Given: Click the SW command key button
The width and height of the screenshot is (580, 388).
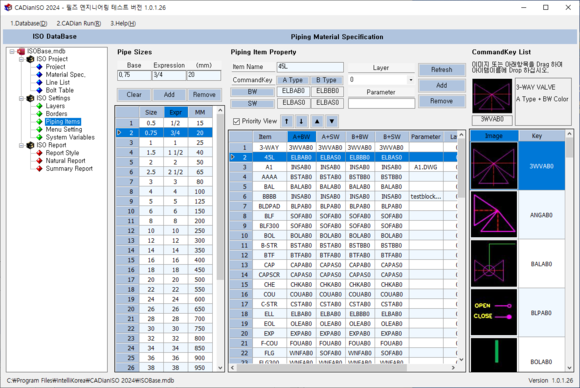Looking at the screenshot, I should click(x=252, y=104).
